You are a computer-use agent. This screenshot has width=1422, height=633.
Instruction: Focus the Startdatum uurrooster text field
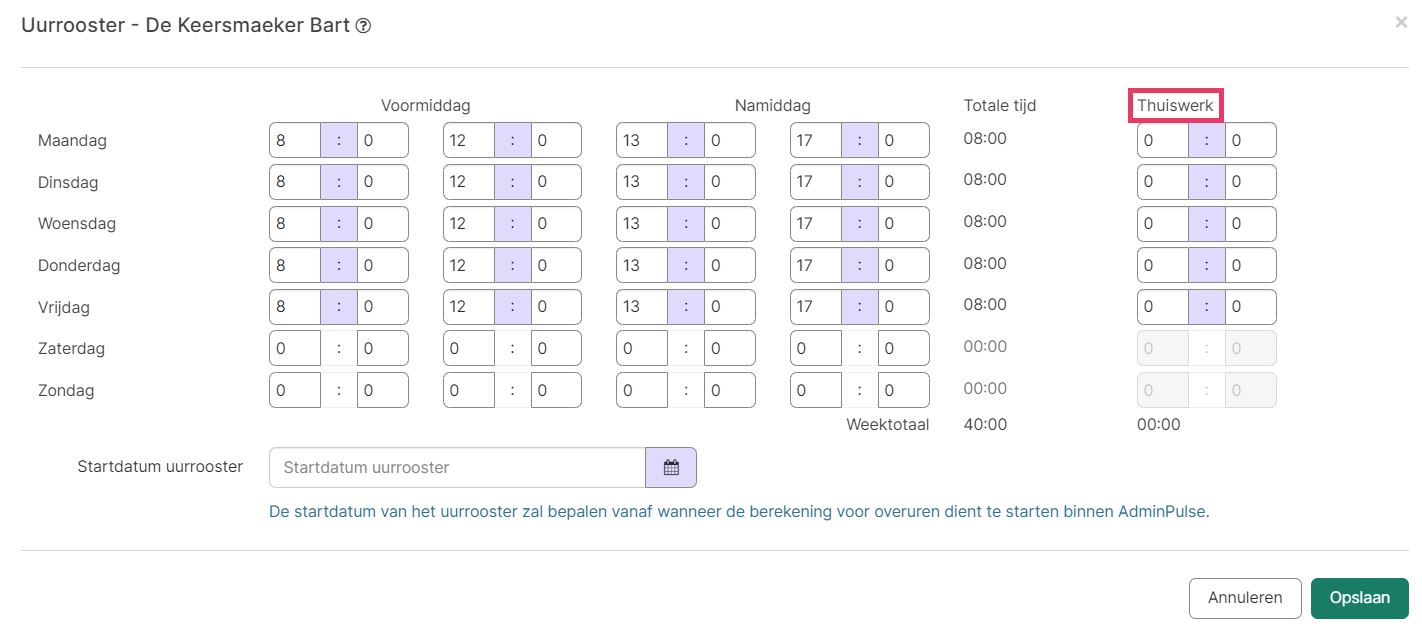tap(458, 467)
